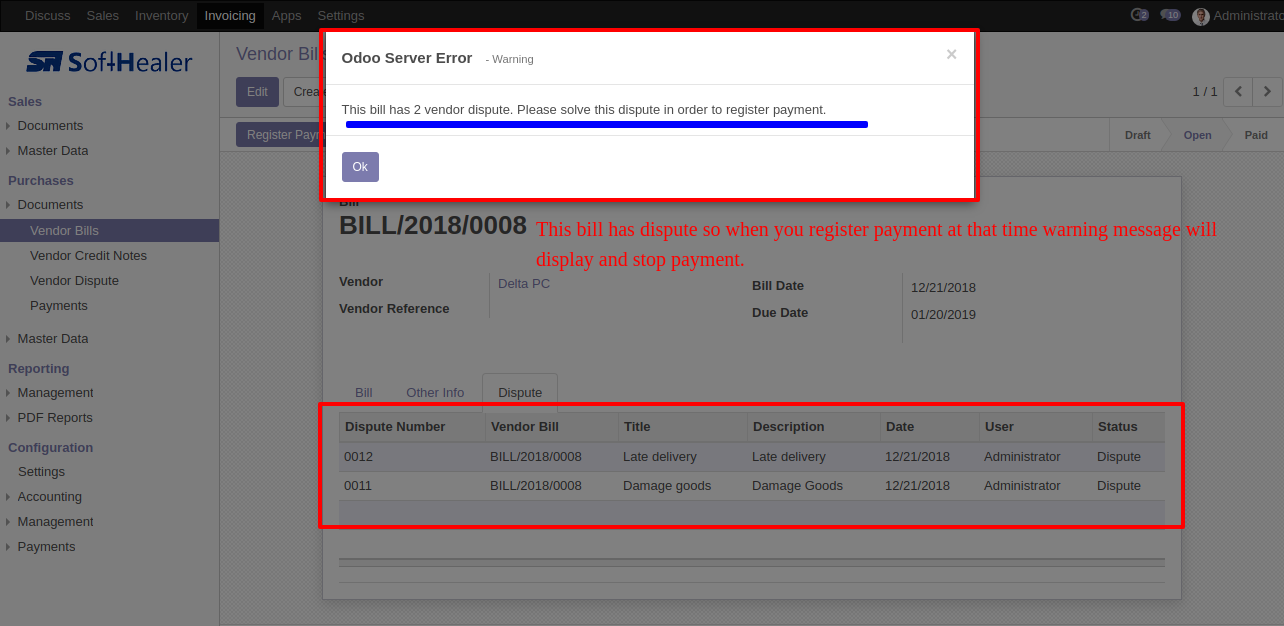Expand Documents under Purchases

click(50, 205)
